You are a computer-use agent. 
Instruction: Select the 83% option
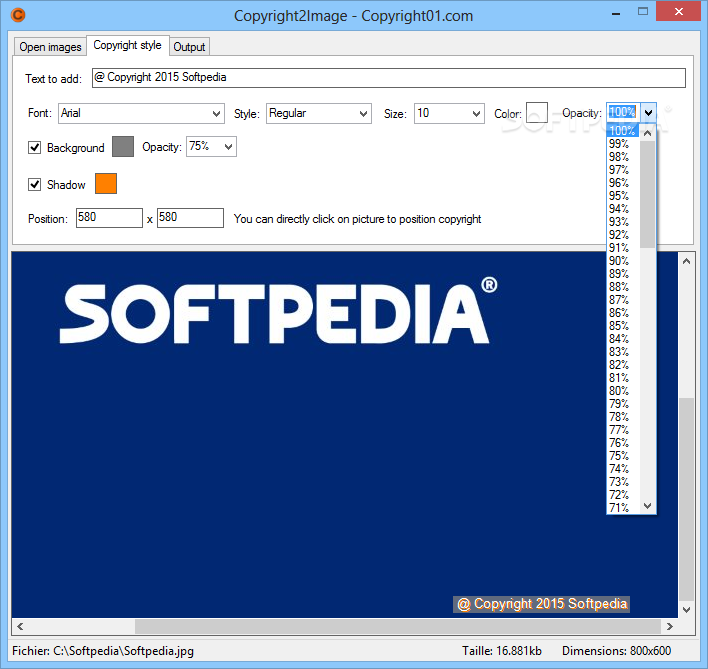[x=623, y=352]
